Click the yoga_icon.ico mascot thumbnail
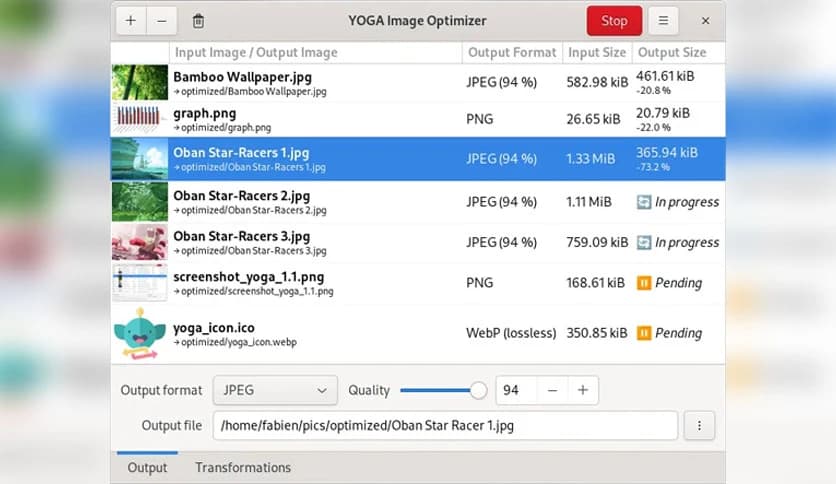The height and width of the screenshot is (484, 836). tap(140, 334)
